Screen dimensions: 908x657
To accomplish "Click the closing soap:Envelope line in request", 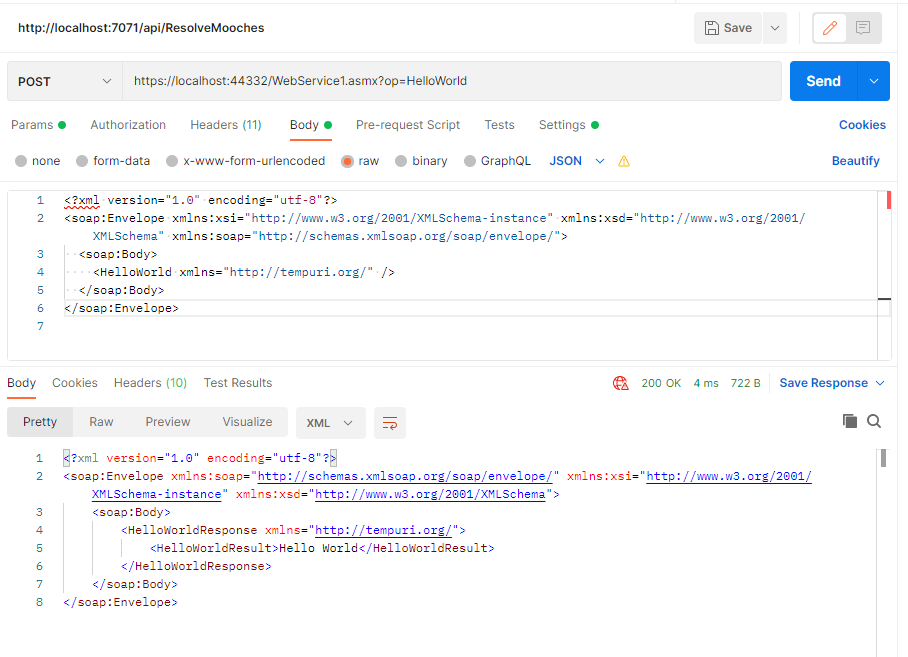I will [x=121, y=308].
